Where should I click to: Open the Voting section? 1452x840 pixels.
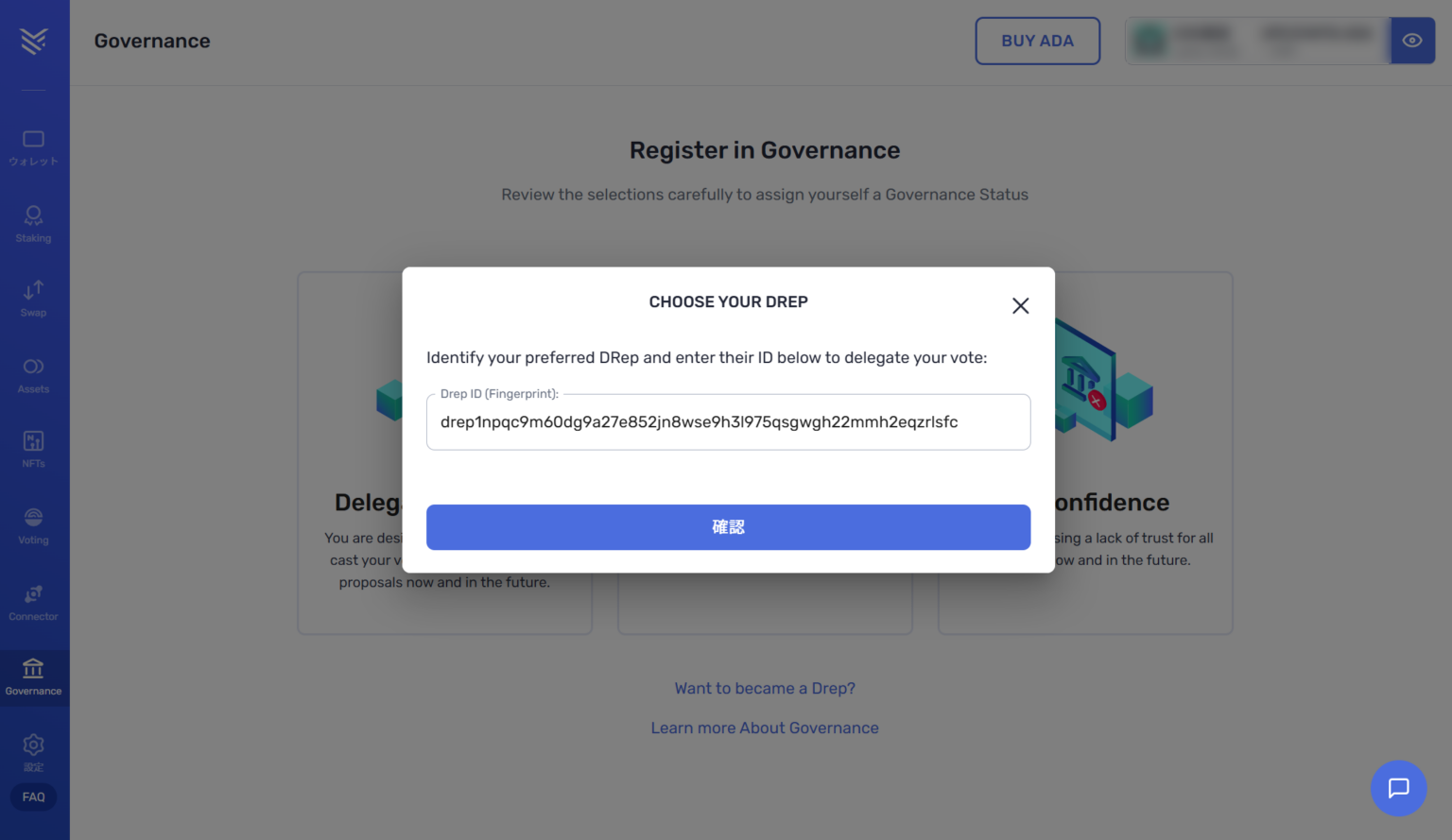[x=34, y=526]
